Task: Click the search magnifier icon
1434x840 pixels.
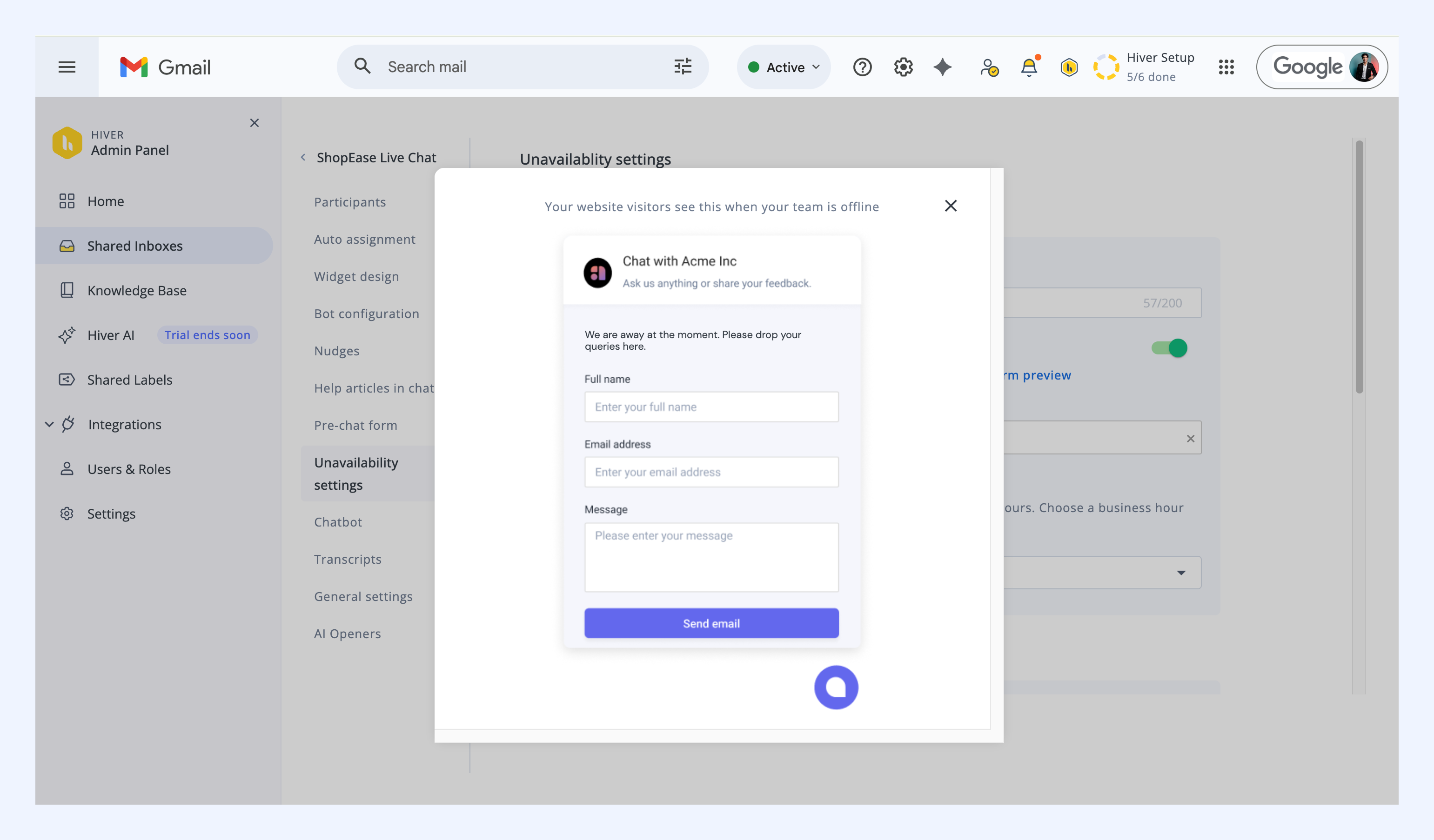Action: click(x=362, y=67)
